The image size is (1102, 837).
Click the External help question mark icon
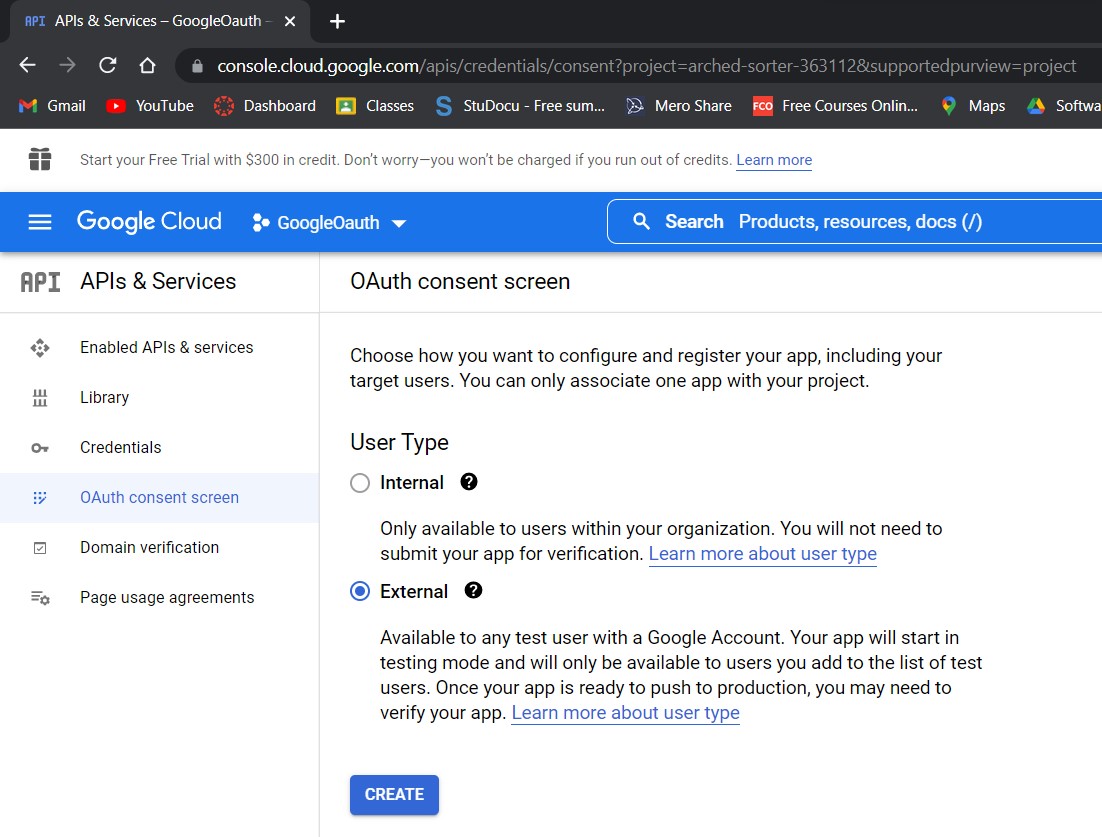click(473, 591)
